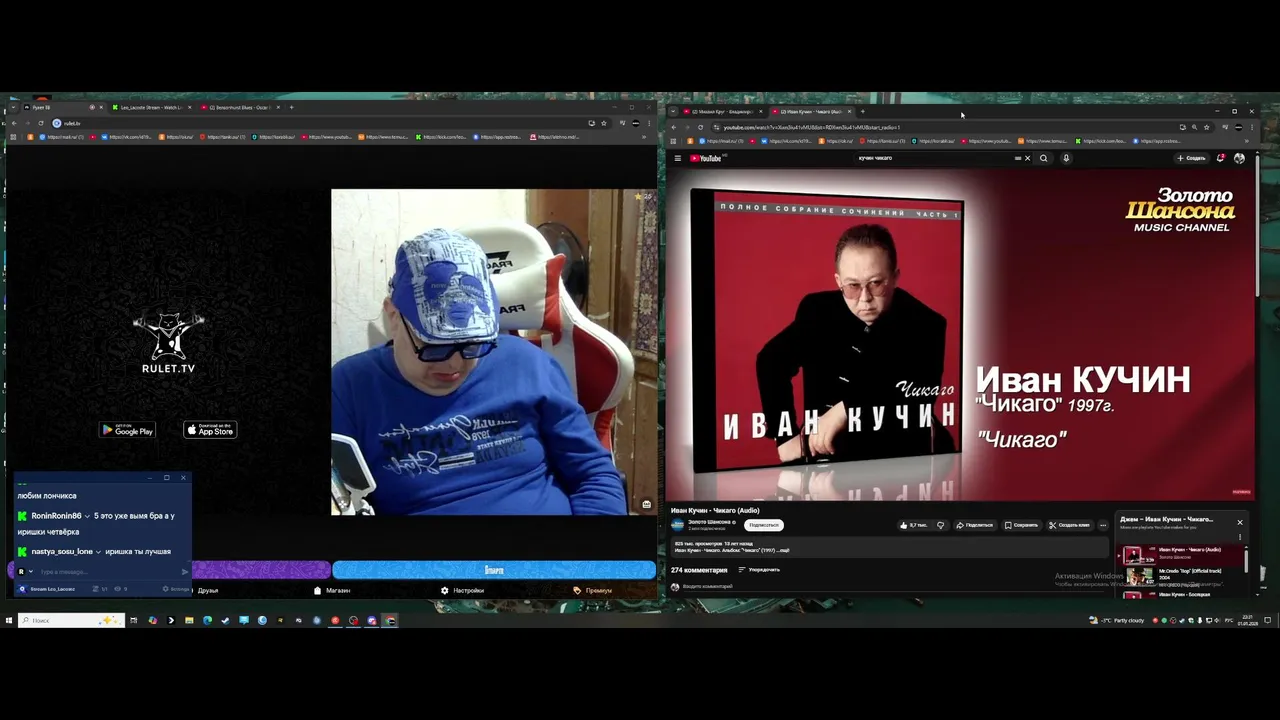
Task: Subscribe with Подписаться button
Action: pyautogui.click(x=763, y=525)
